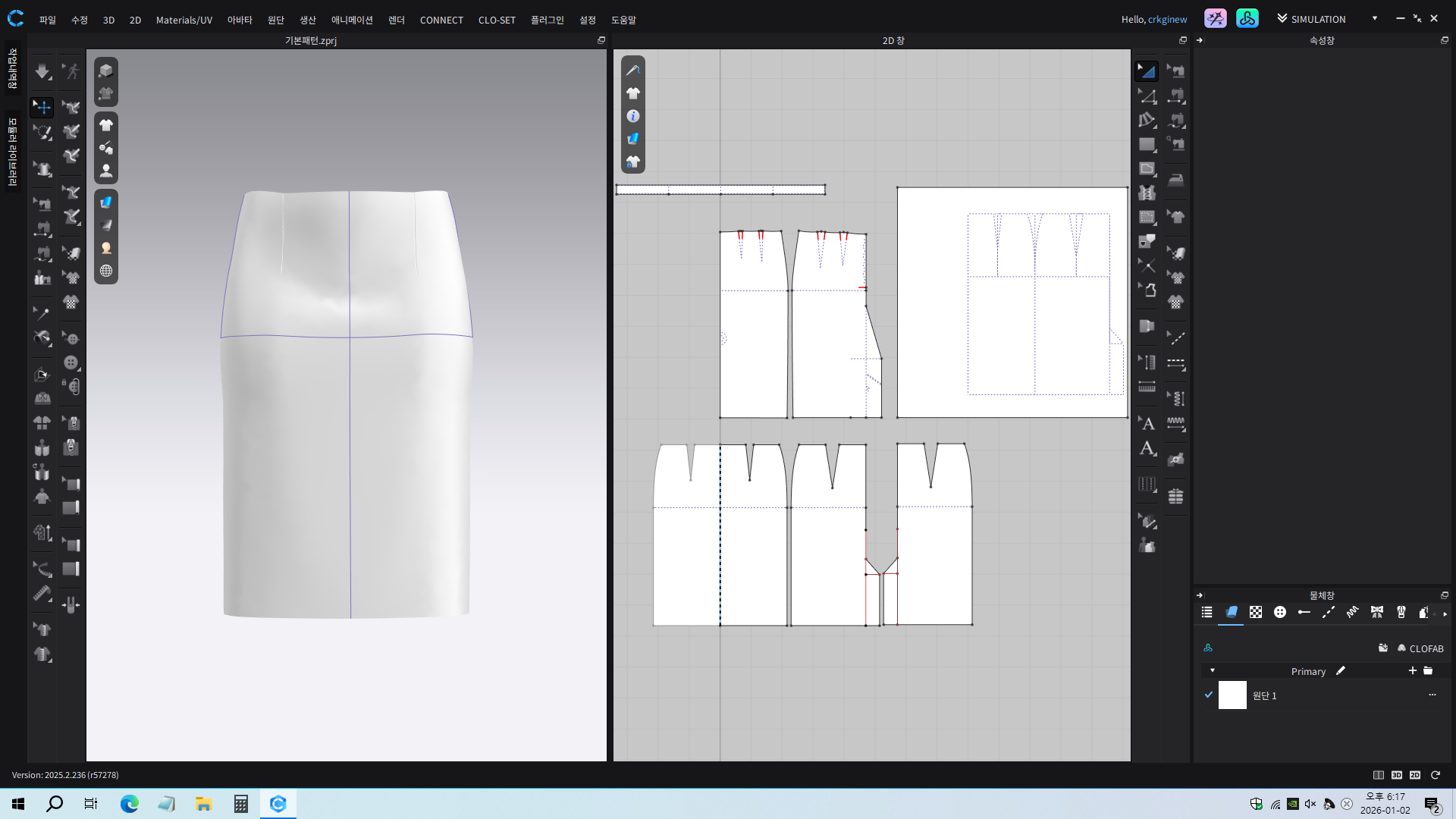The width and height of the screenshot is (1456, 819).
Task: Open the pen tool in 2D window toolbar
Action: click(x=633, y=71)
